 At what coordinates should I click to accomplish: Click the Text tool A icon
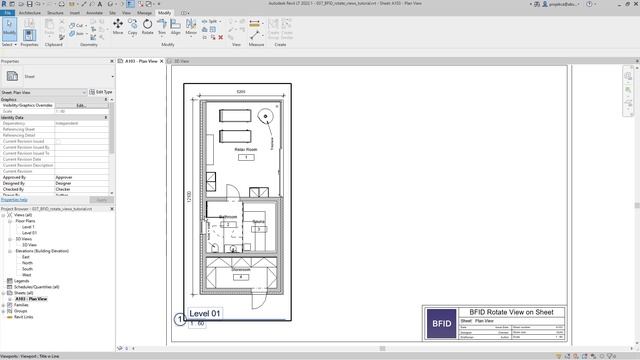[100, 4]
